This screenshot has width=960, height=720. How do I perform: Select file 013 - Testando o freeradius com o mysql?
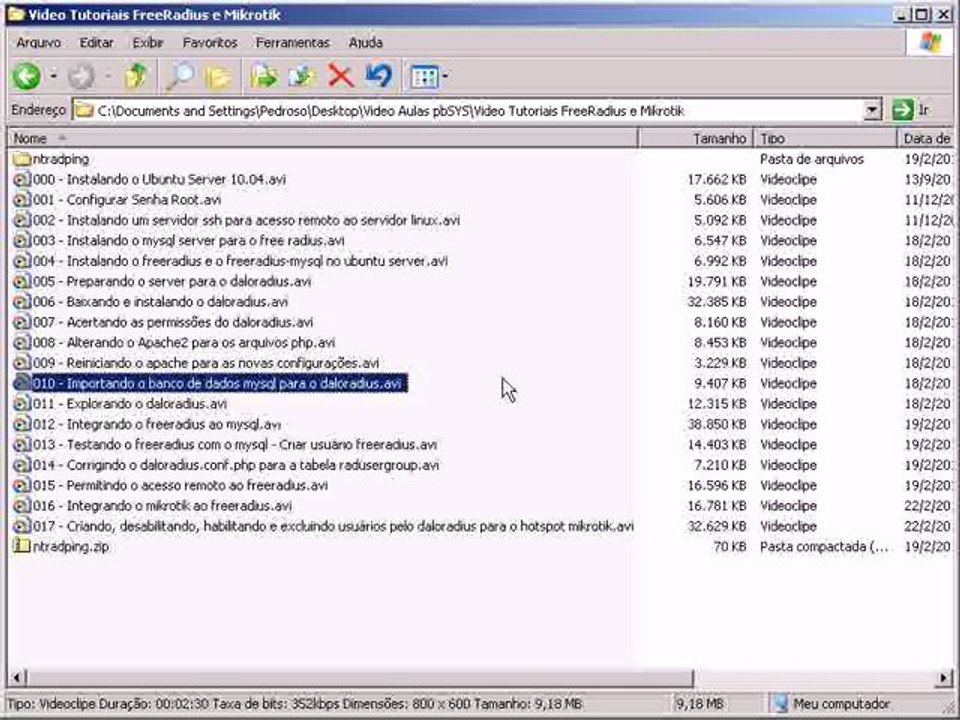coord(234,444)
